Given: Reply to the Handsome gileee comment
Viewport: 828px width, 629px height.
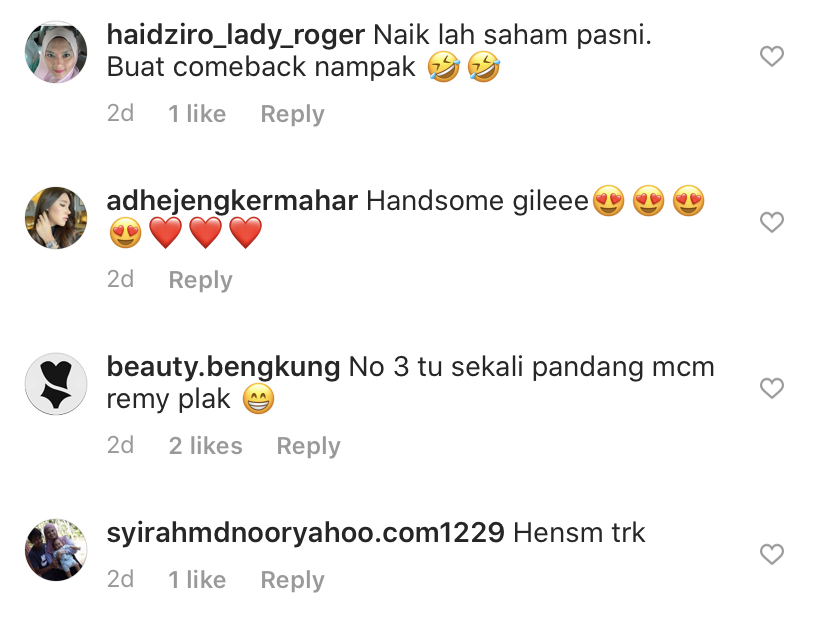Looking at the screenshot, I should click(201, 280).
